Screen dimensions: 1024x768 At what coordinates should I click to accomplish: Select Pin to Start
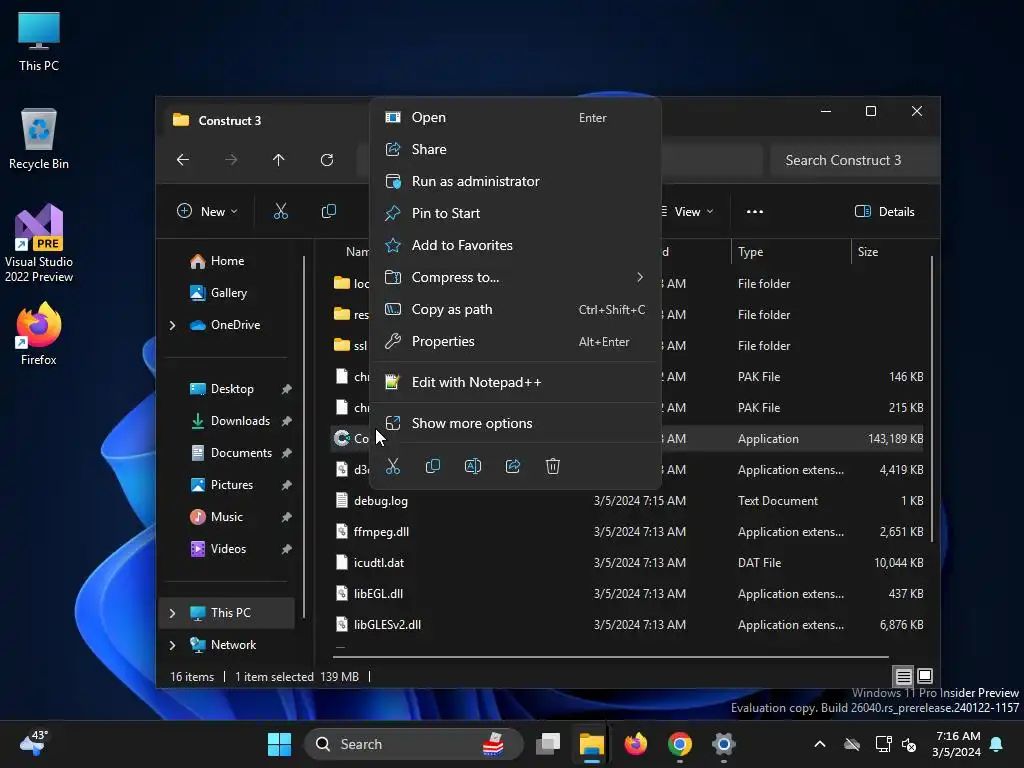click(x=516, y=214)
